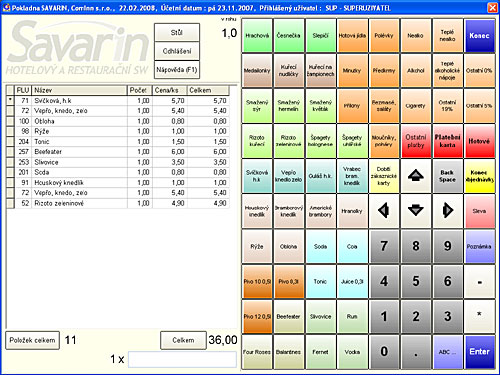Tap the decimal point keypad key
Image resolution: width=500 pixels, height=375 pixels.
[416, 352]
